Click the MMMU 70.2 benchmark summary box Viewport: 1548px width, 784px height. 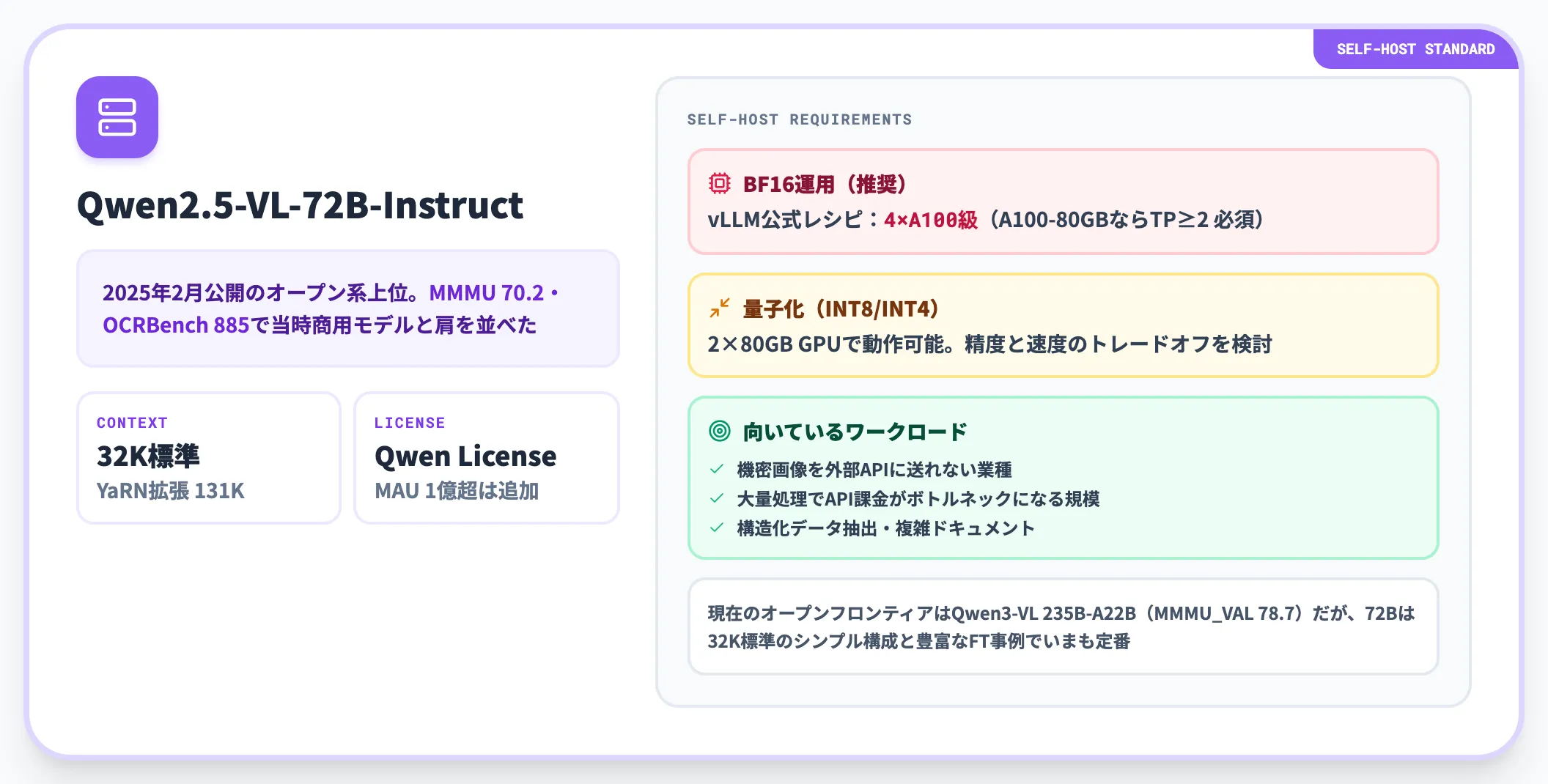point(348,308)
